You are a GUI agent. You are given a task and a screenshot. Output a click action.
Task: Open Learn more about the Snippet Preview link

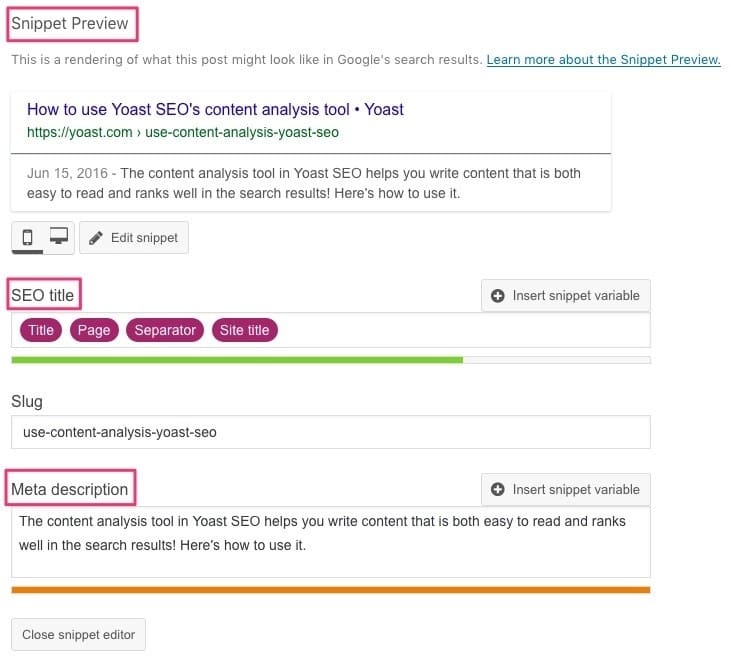pyautogui.click(x=603, y=60)
